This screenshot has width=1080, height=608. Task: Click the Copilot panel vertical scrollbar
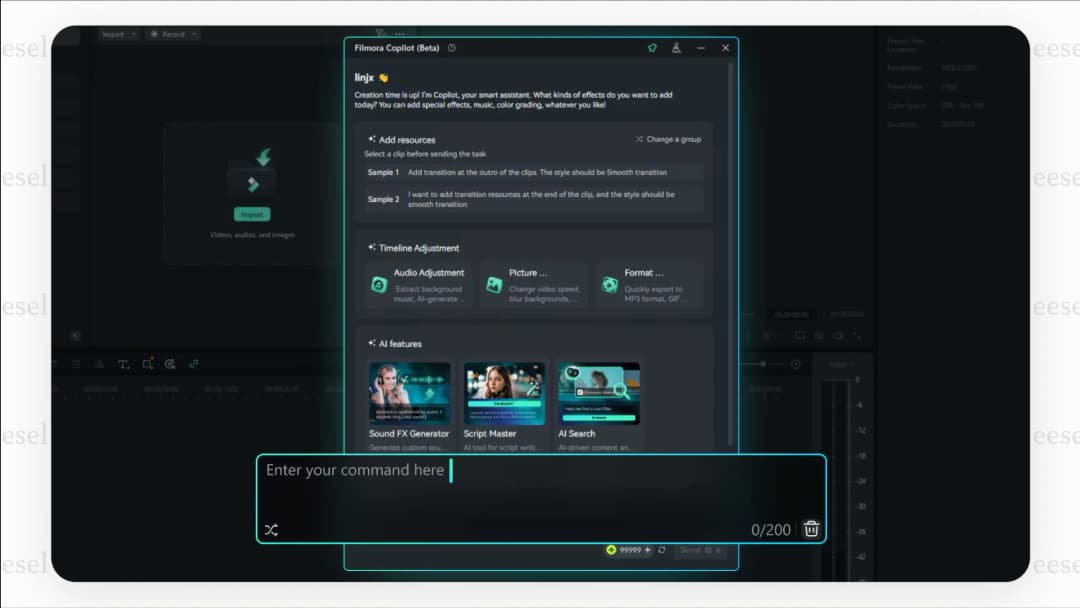(x=731, y=255)
